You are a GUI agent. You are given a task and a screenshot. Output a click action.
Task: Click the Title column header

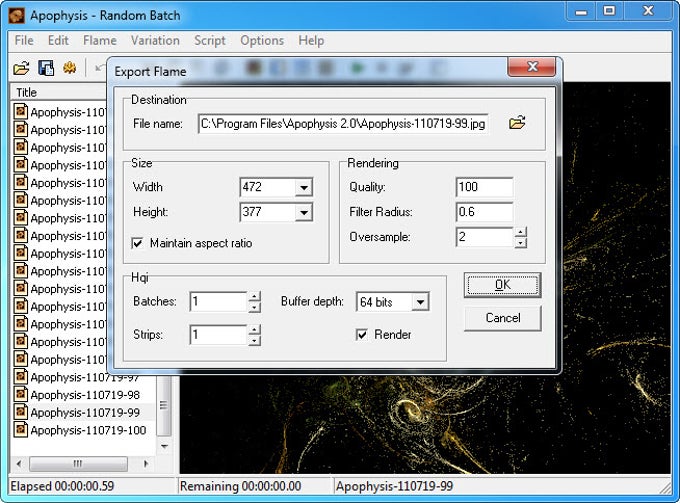coord(59,92)
